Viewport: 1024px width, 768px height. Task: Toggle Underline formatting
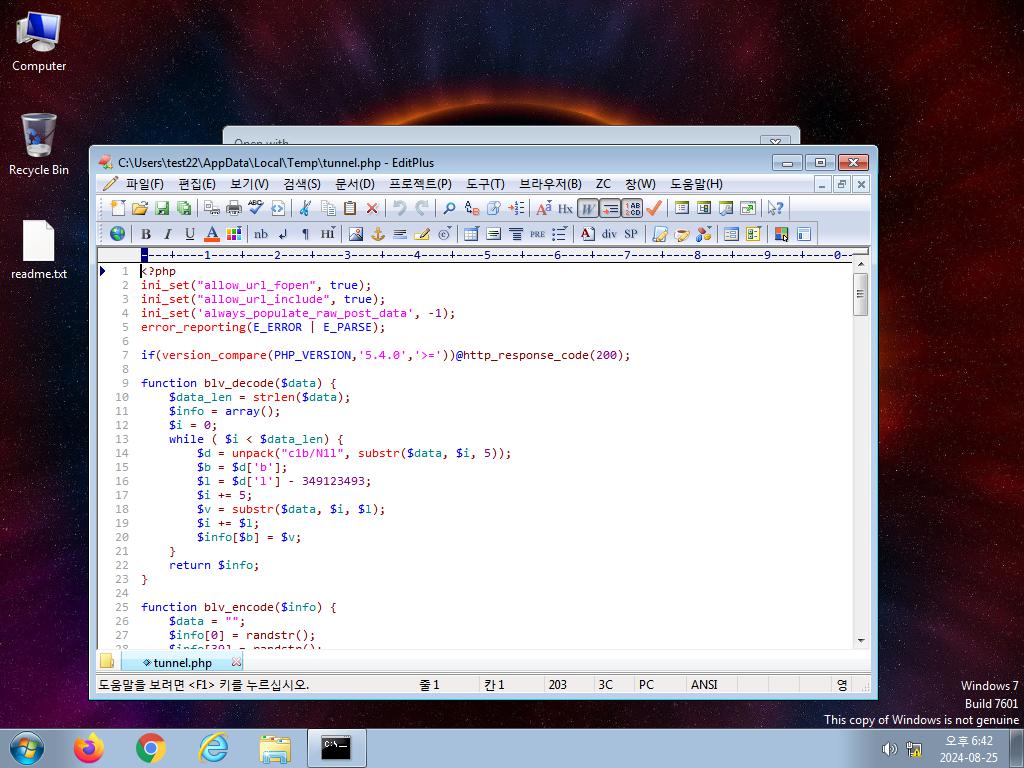pos(189,233)
